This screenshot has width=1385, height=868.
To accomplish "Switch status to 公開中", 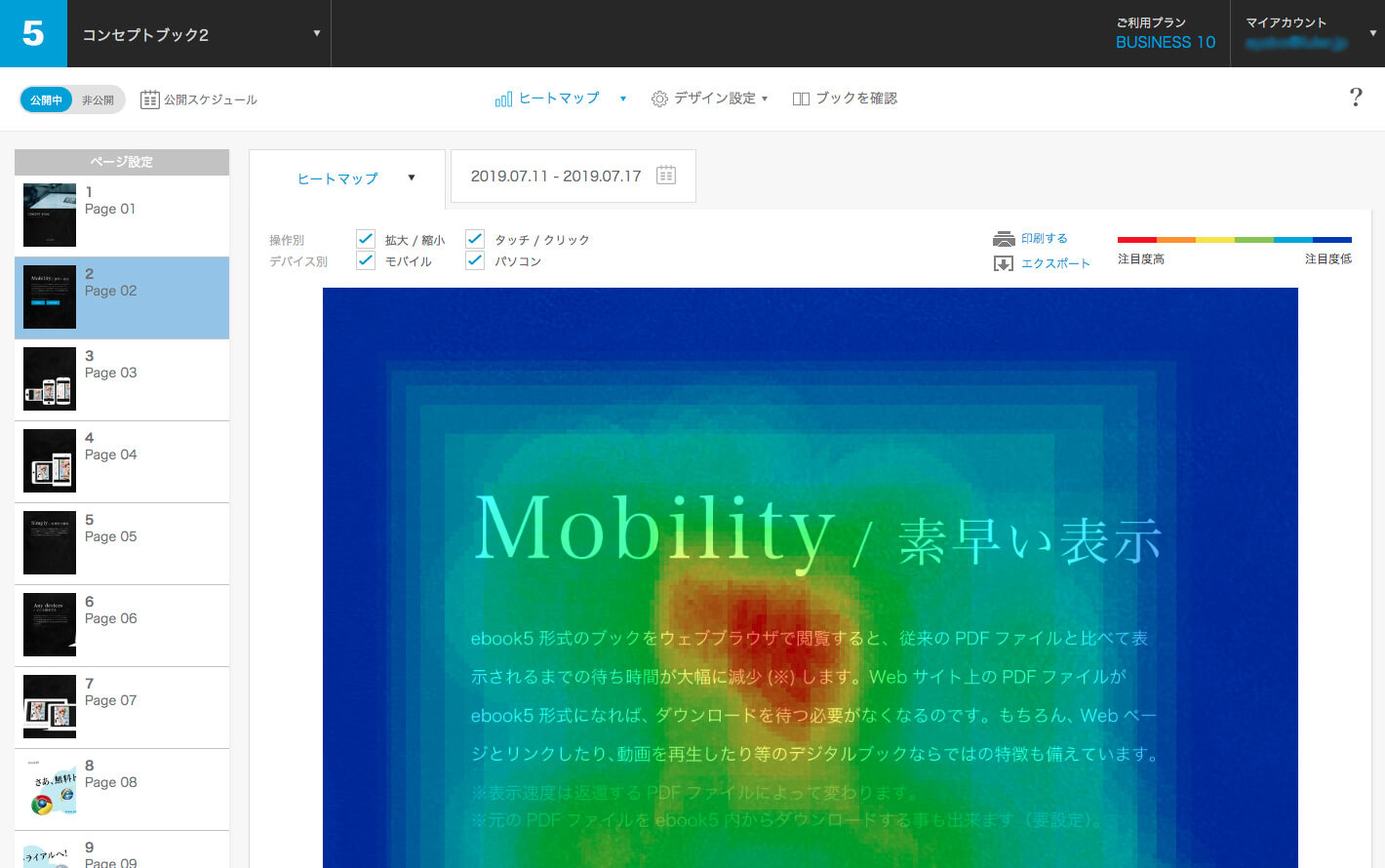I will [46, 99].
